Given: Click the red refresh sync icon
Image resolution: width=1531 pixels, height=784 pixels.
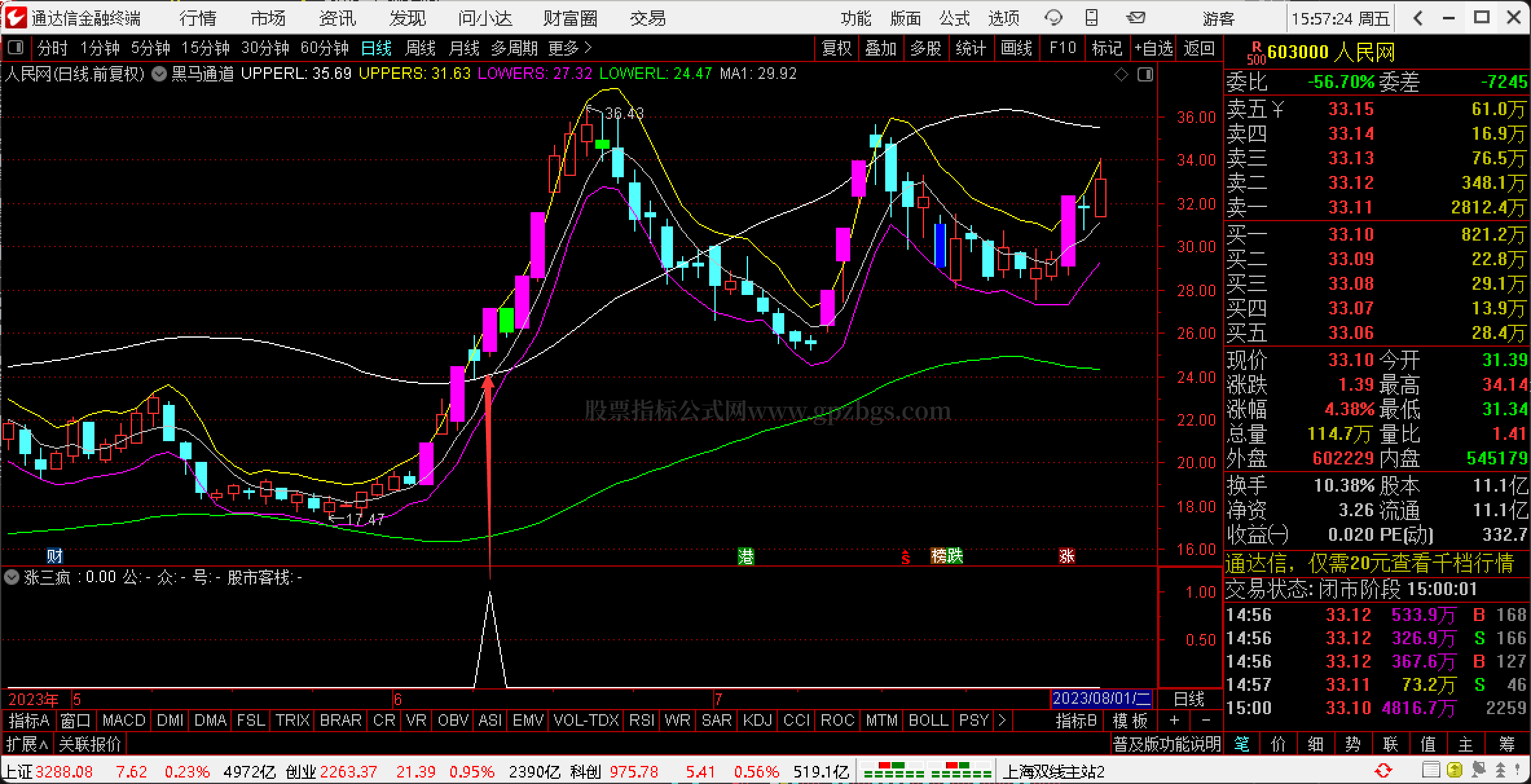Looking at the screenshot, I should click(1383, 770).
